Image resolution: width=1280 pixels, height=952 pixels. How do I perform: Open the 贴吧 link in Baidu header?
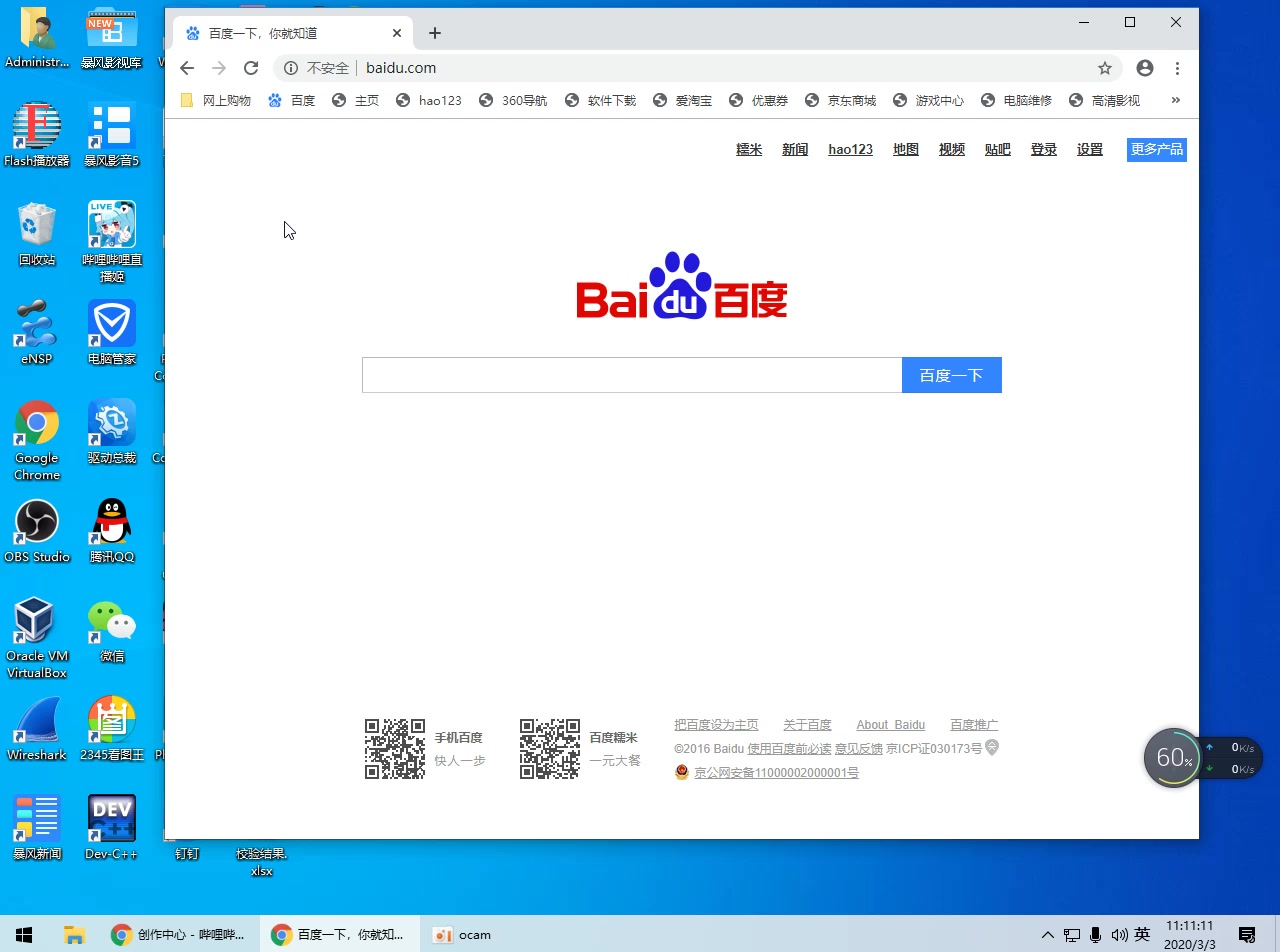[998, 149]
